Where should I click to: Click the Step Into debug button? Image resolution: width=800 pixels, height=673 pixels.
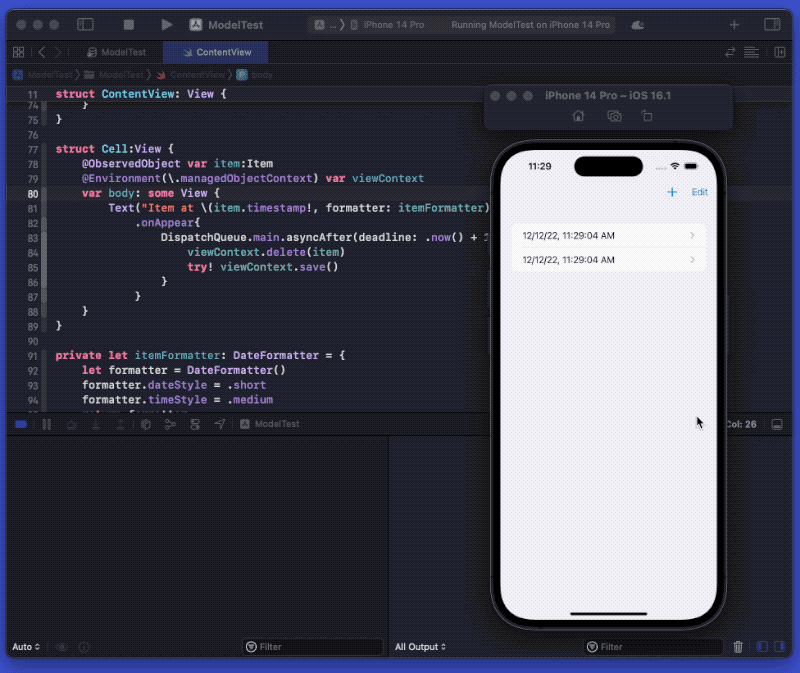(x=96, y=424)
